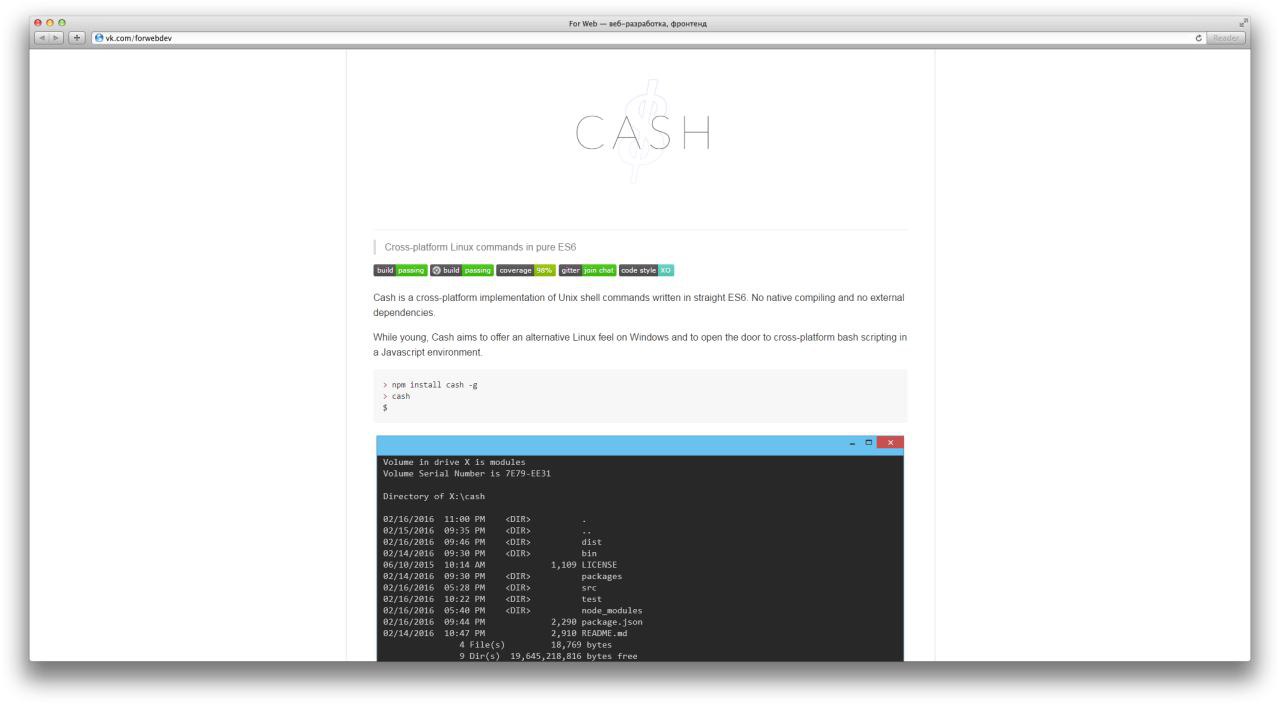Click the '2,290 package.json' file row
Viewport: 1280px width, 704px height.
tap(513, 622)
